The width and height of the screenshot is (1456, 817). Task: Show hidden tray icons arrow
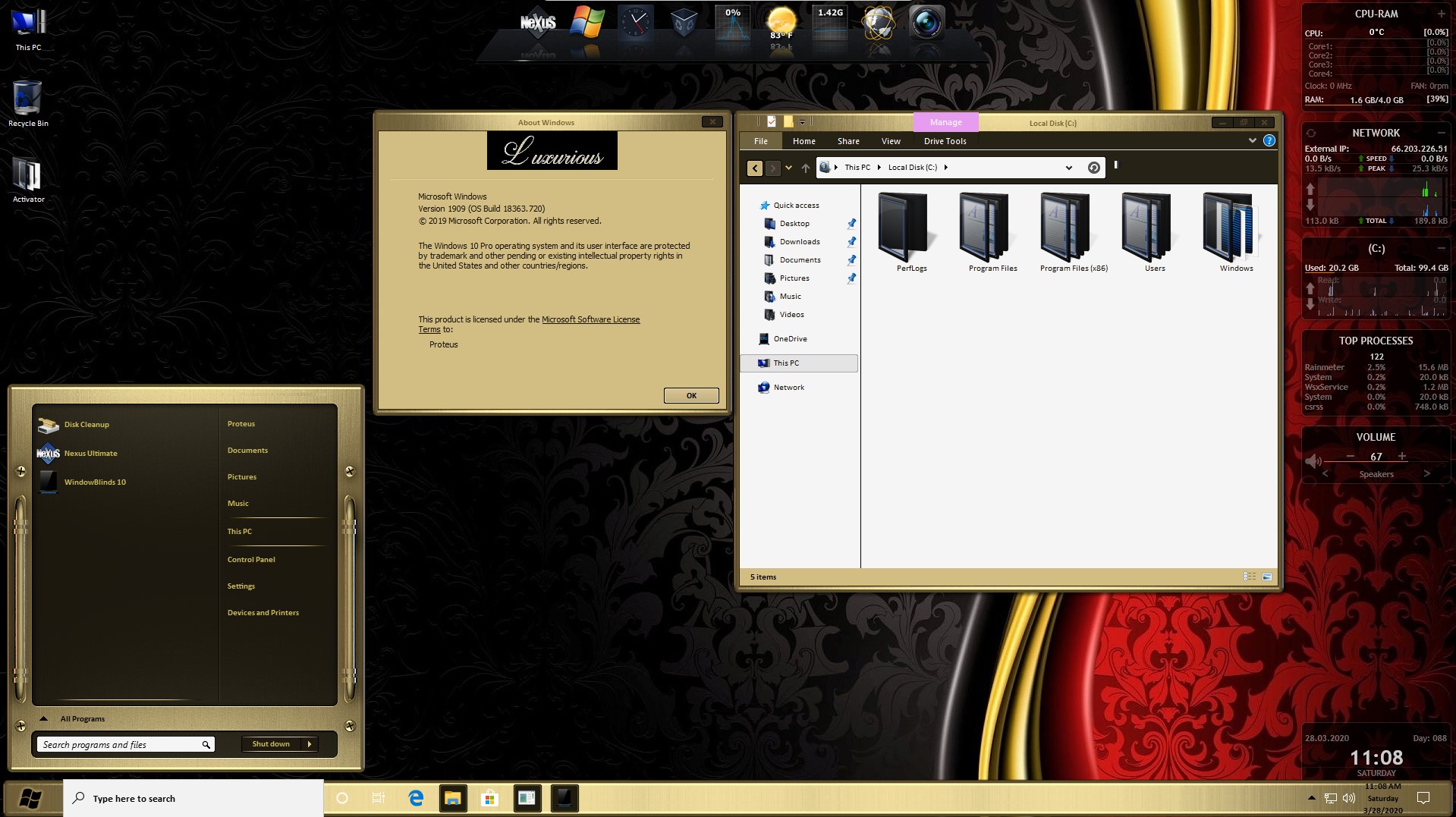(x=1311, y=797)
